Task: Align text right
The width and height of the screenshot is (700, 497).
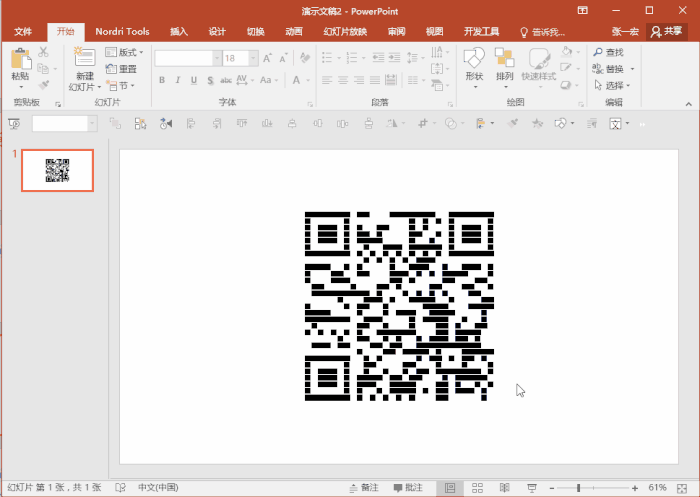Action: pyautogui.click(x=359, y=80)
